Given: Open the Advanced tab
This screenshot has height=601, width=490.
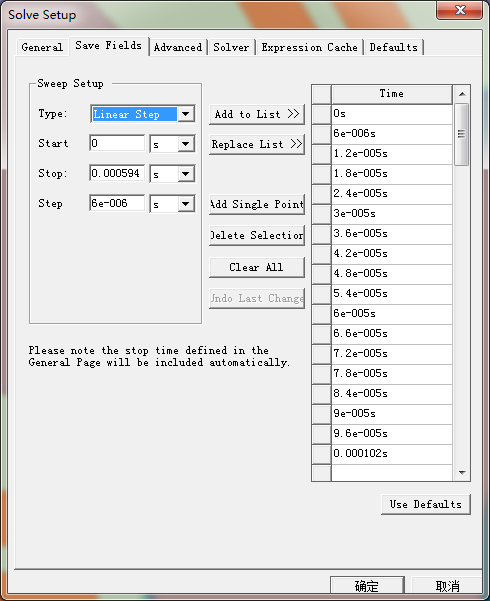Looking at the screenshot, I should (178, 48).
